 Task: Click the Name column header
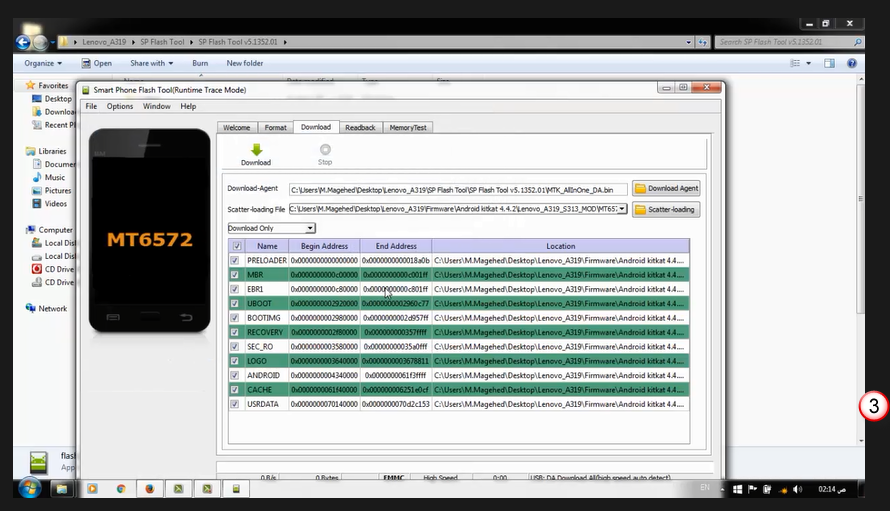click(x=267, y=246)
